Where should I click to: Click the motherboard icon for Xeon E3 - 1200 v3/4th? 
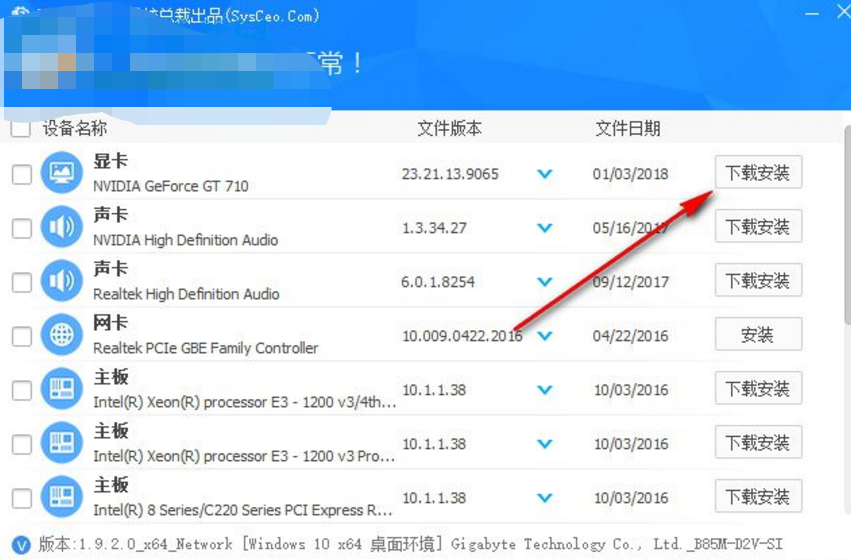62,389
